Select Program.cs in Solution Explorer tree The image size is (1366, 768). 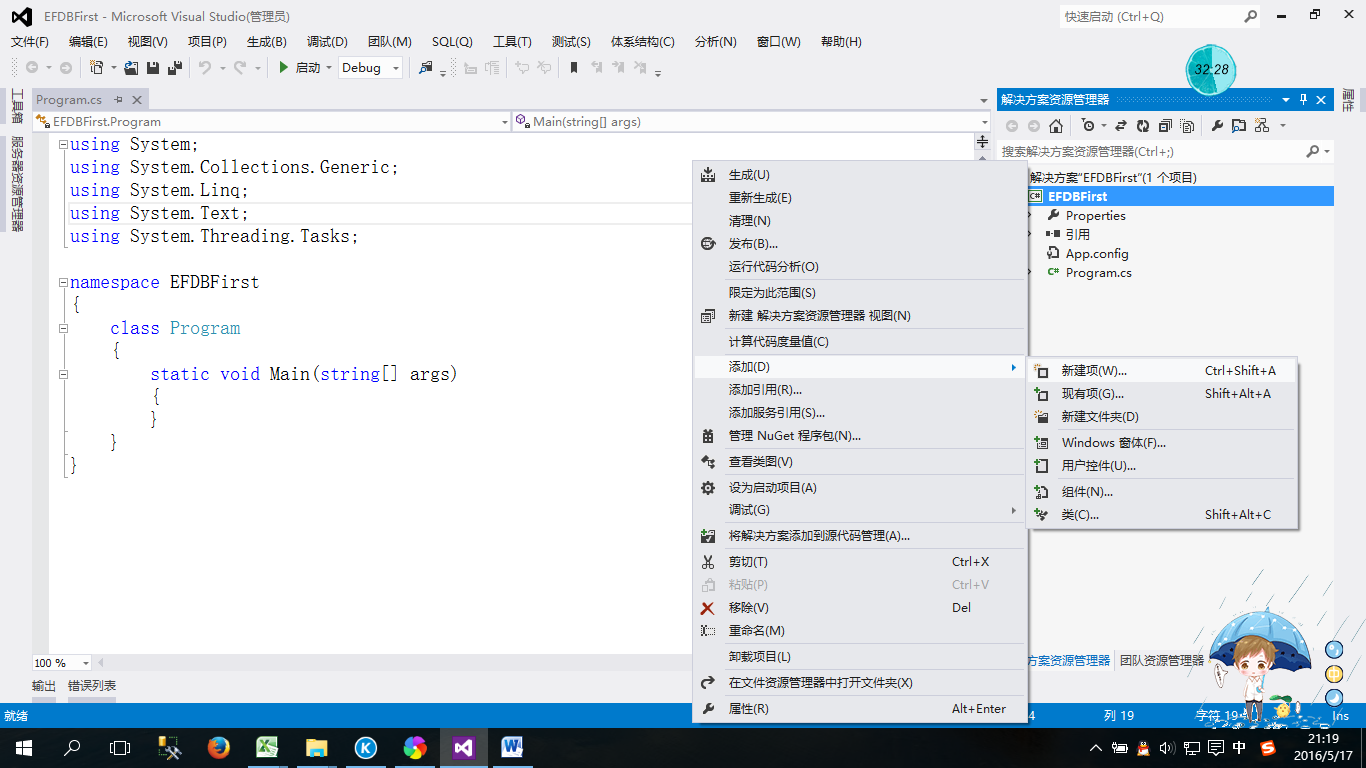pyautogui.click(x=1099, y=272)
